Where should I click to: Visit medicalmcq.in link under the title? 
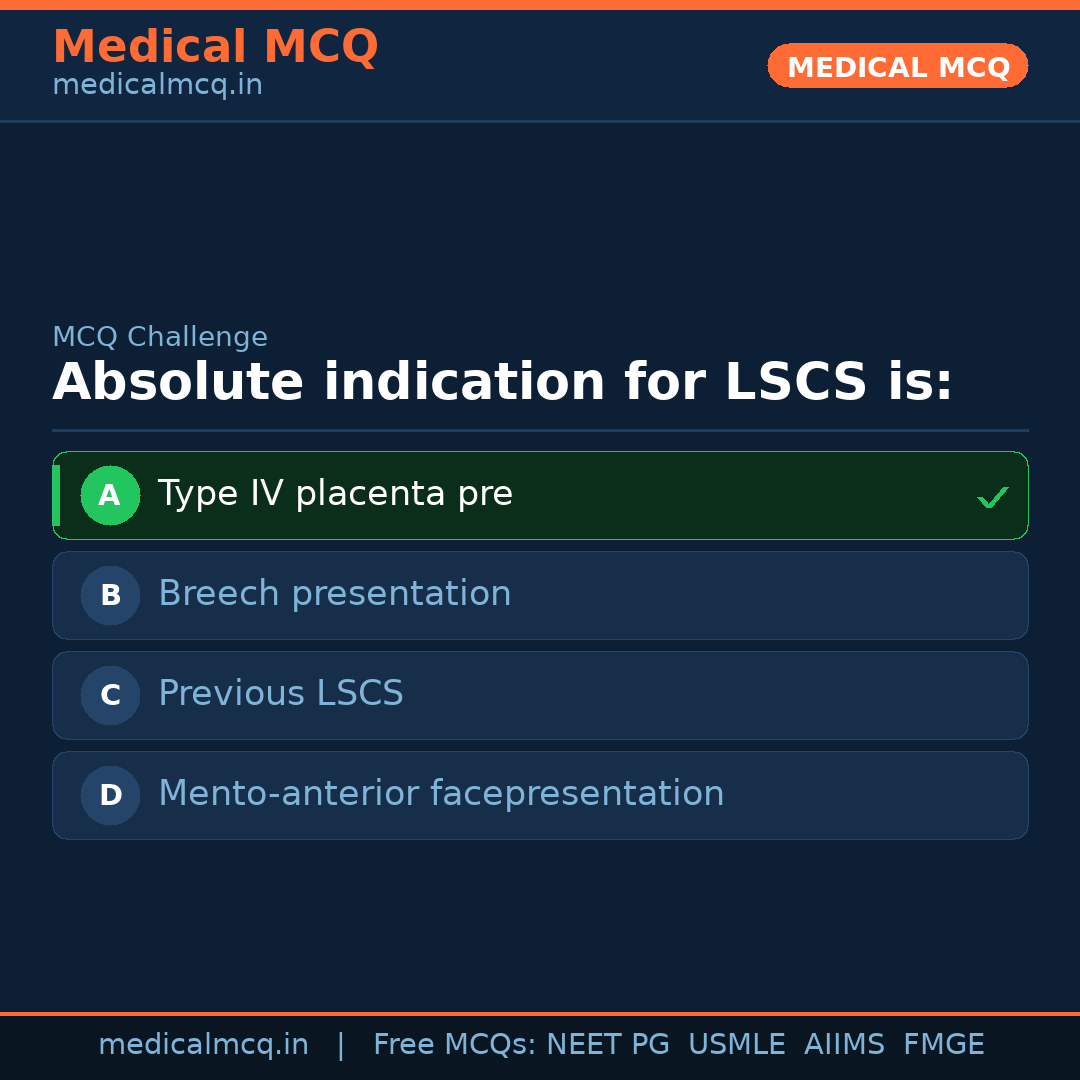[157, 86]
